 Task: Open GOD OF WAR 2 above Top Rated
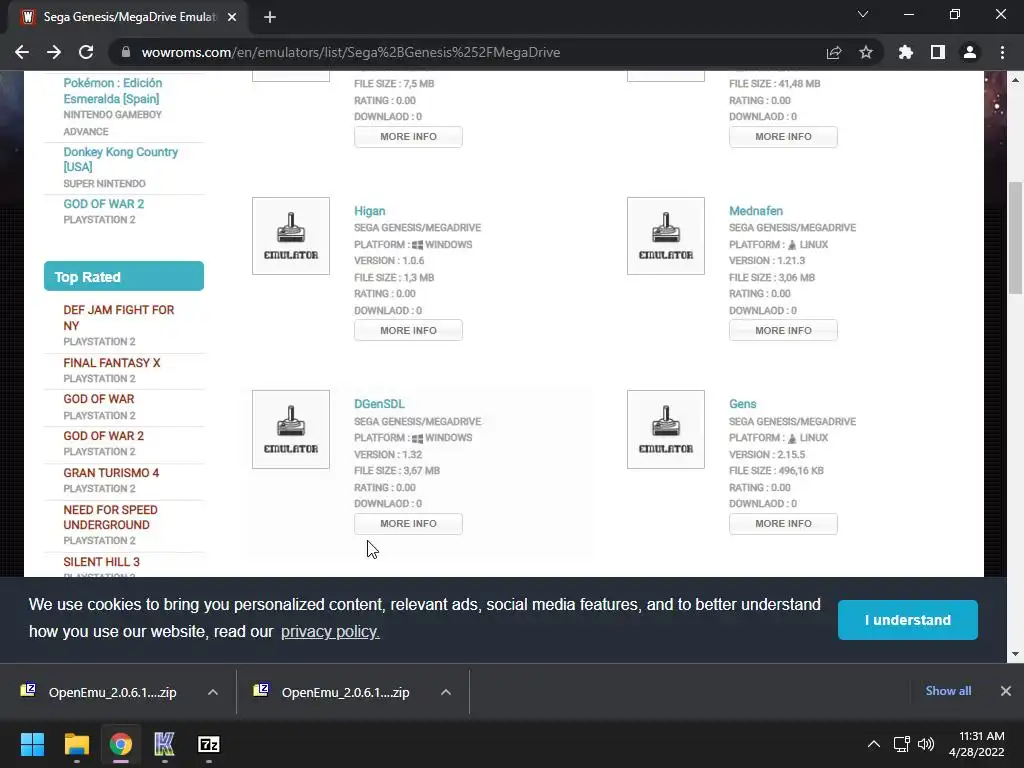(103, 204)
